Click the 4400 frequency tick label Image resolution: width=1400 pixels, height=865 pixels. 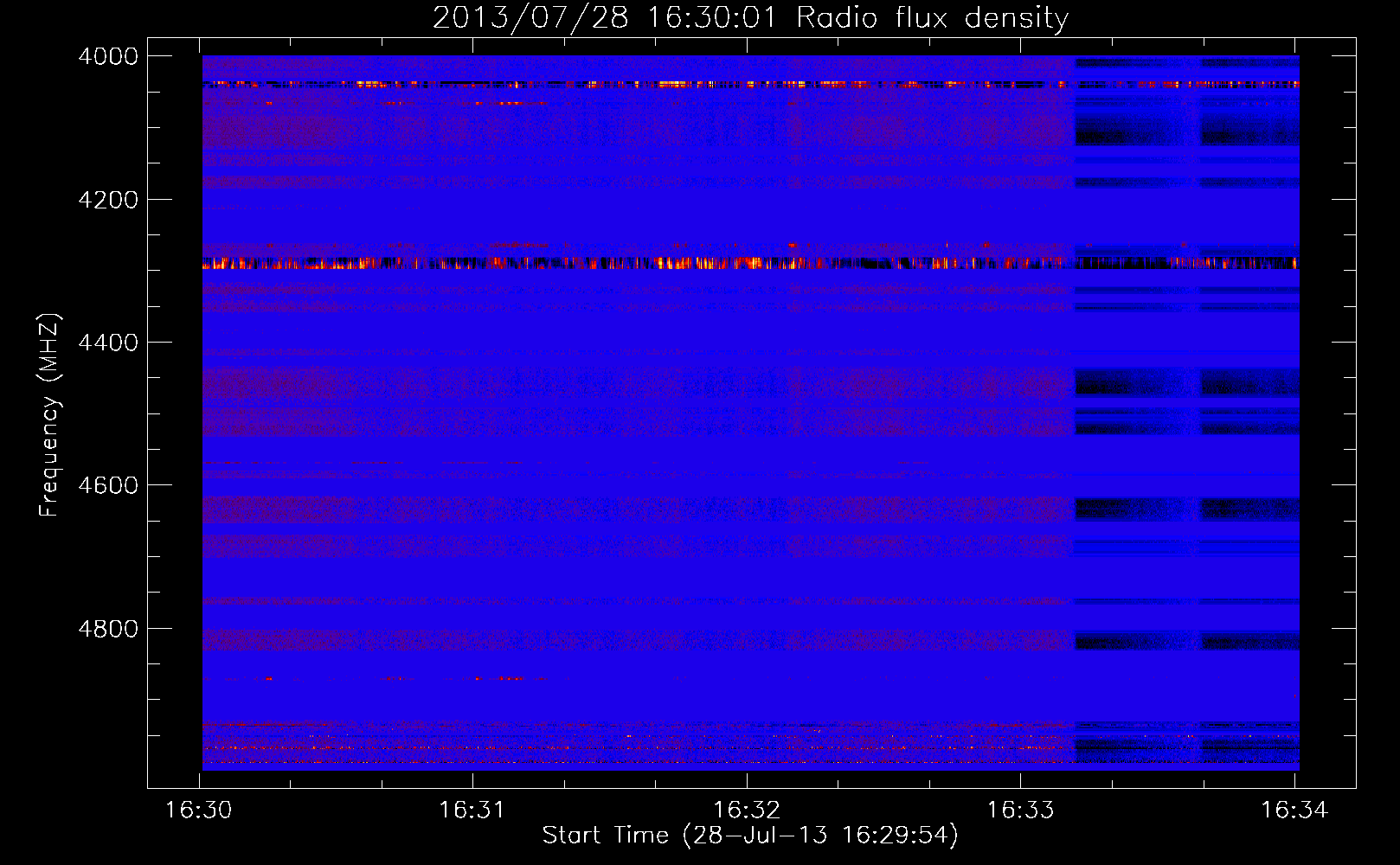pos(108,343)
